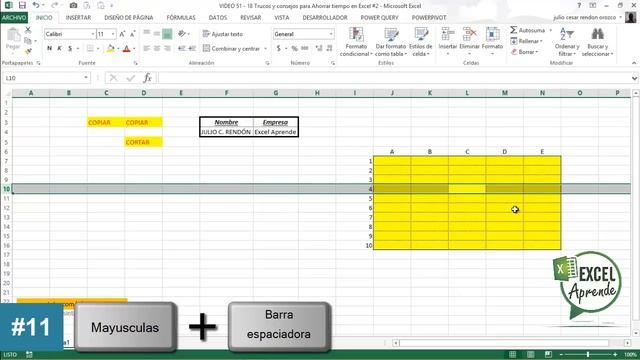Increase the cell indent
Image resolution: width=640 pixels, height=360 pixels.
(x=192, y=49)
